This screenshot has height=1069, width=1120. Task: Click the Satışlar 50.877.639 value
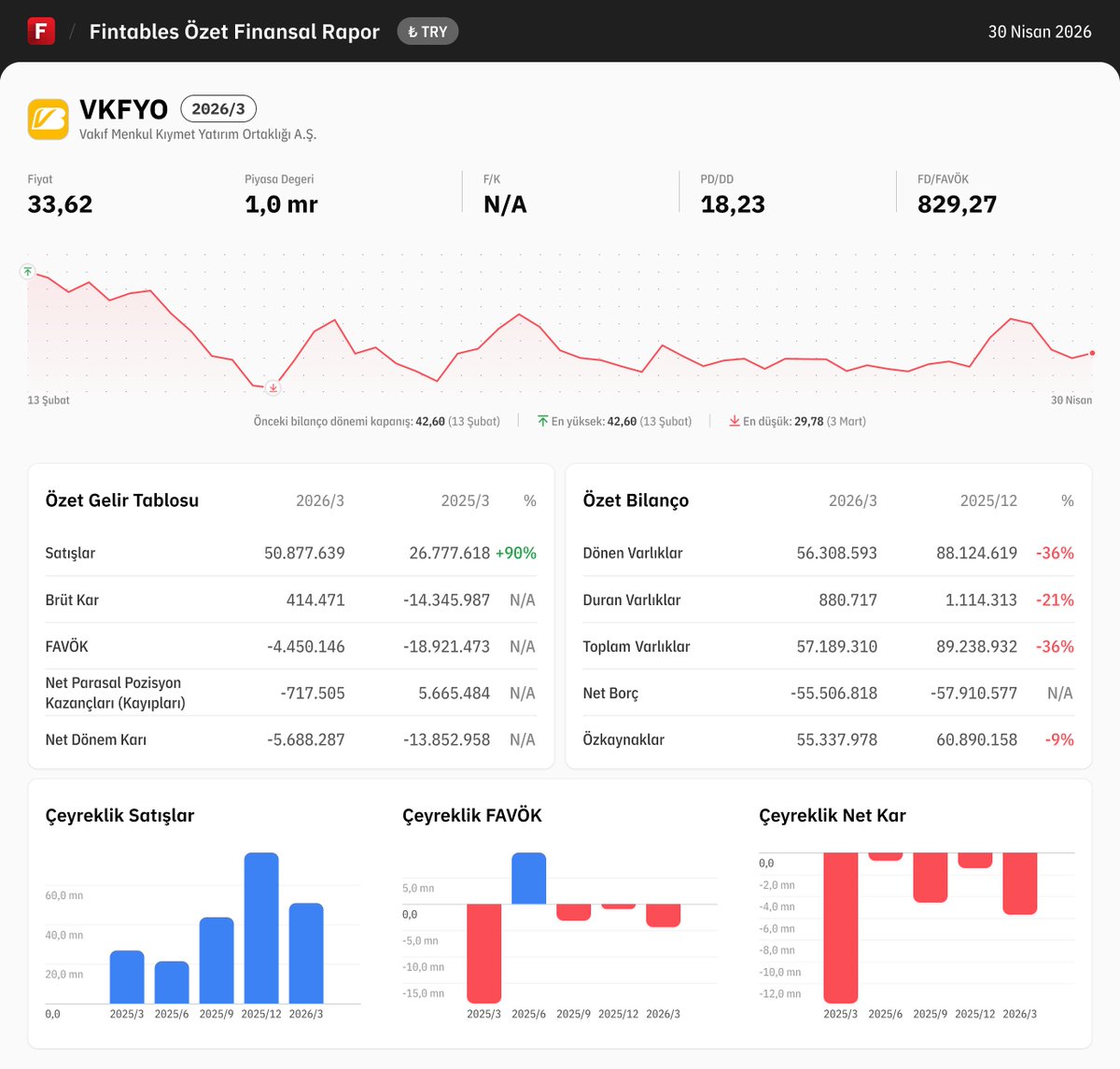point(304,553)
